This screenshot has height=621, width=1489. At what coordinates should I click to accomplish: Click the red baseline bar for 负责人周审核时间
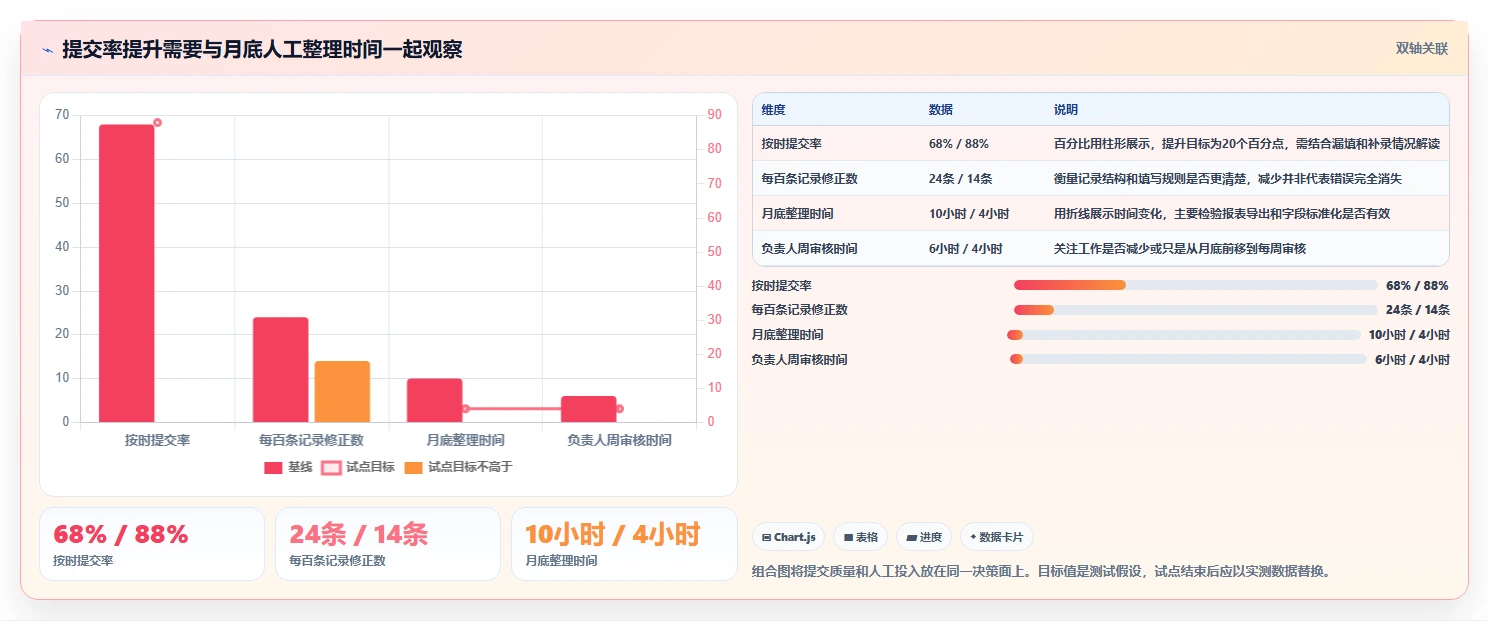589,409
